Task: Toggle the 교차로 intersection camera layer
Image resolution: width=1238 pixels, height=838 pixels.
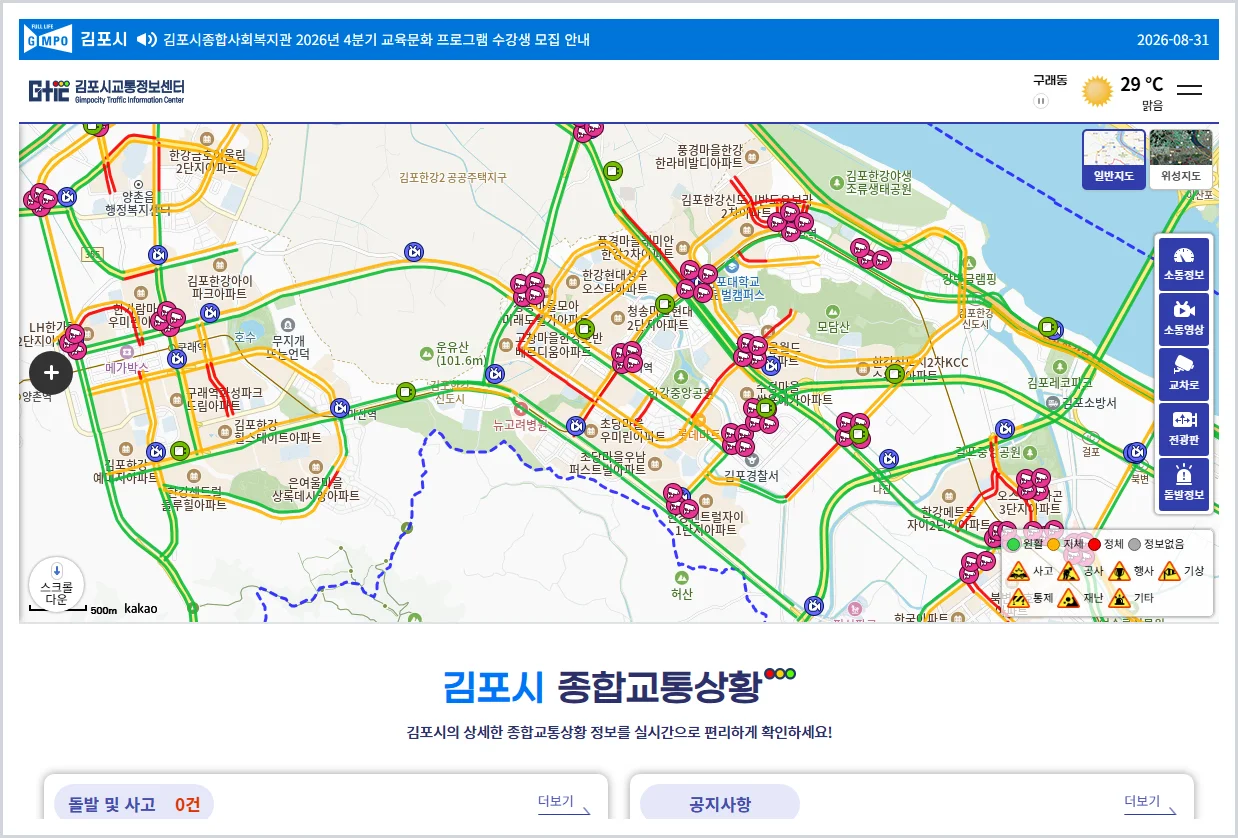Action: coord(1184,374)
